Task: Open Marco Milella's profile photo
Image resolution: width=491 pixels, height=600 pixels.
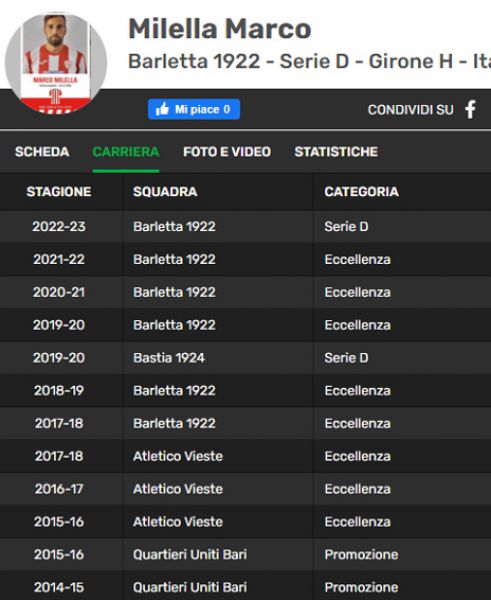Action: (56, 63)
